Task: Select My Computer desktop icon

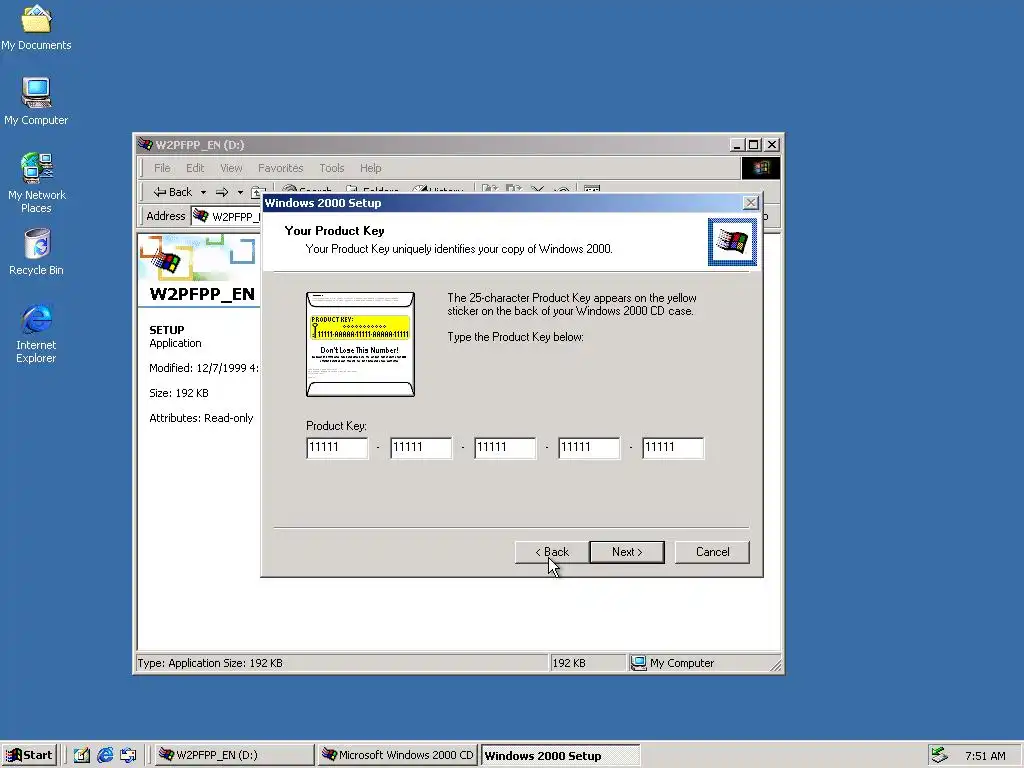Action: [36, 101]
